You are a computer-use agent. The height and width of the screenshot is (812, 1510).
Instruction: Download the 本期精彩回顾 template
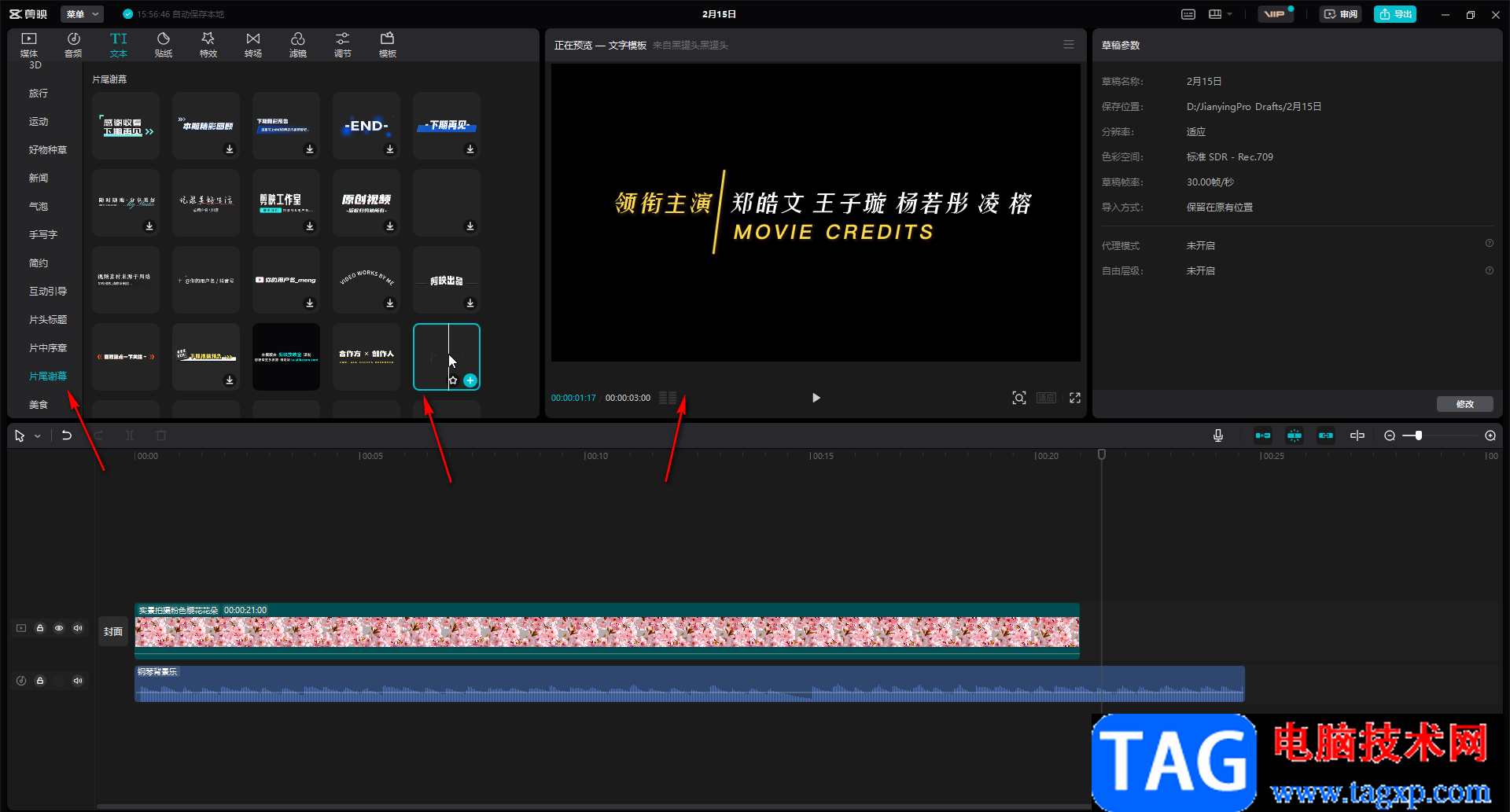click(230, 149)
